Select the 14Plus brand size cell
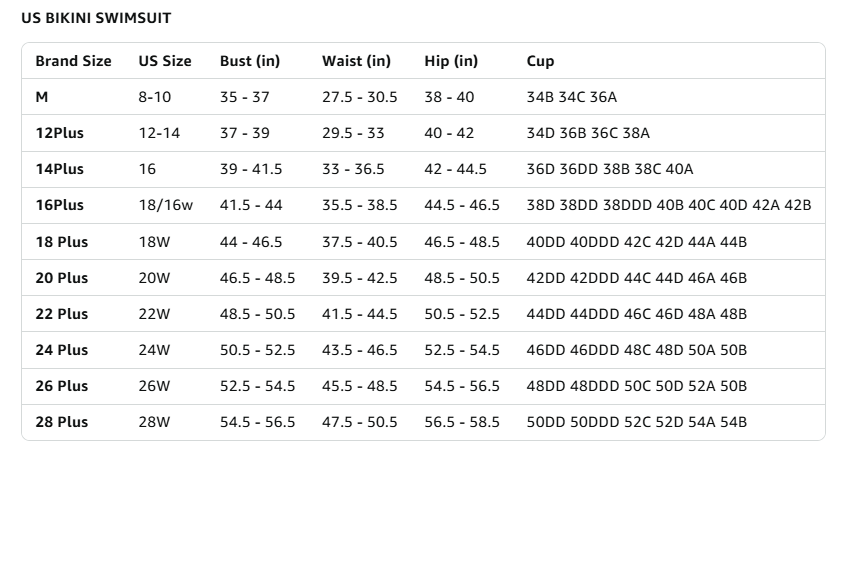 (60, 169)
